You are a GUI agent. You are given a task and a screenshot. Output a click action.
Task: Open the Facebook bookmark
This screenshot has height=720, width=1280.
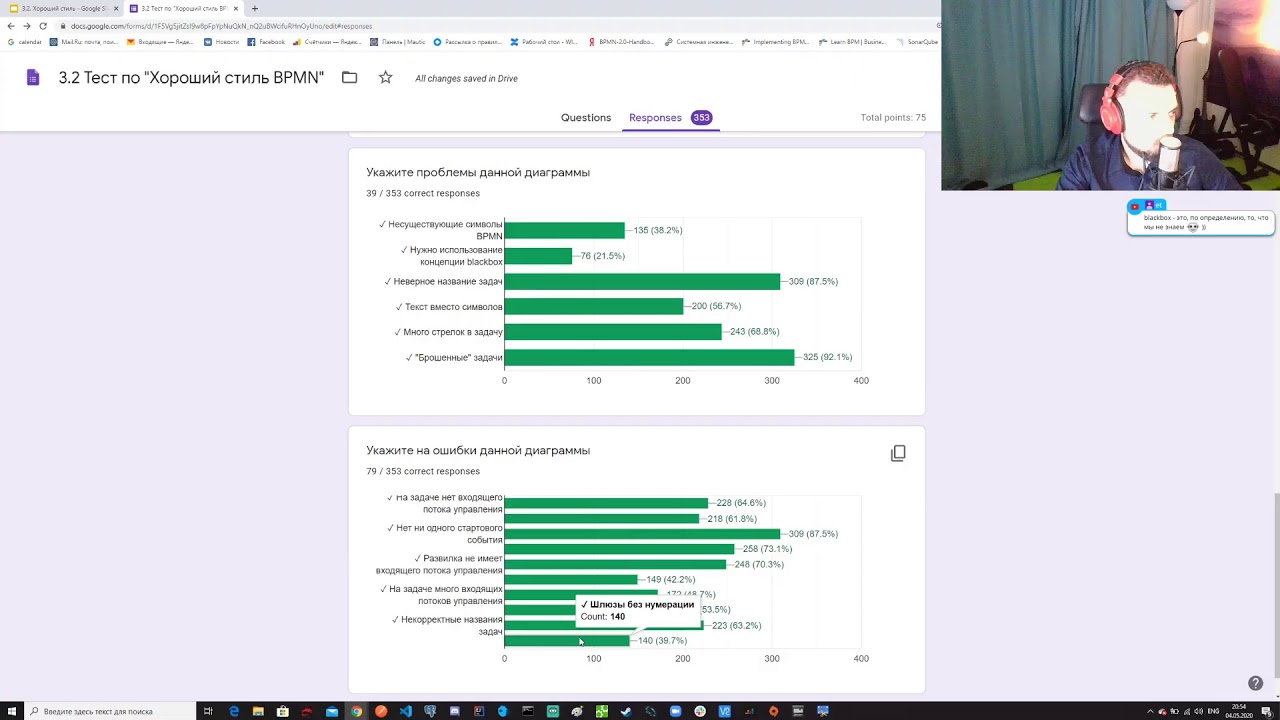[x=267, y=42]
